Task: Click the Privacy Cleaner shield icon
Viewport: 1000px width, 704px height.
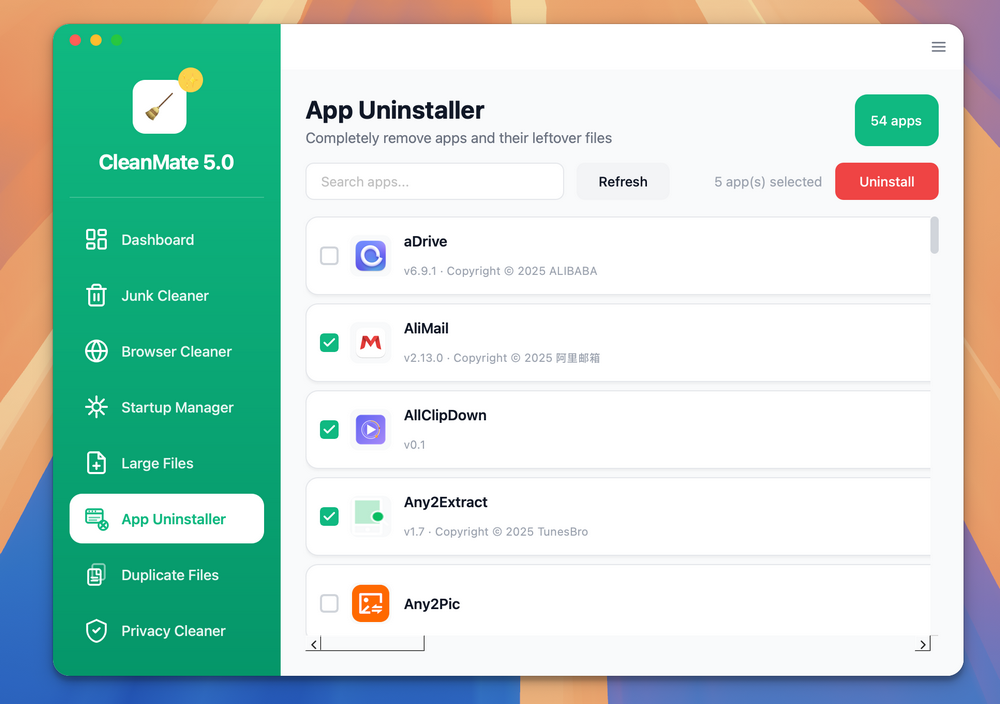Action: (x=96, y=631)
